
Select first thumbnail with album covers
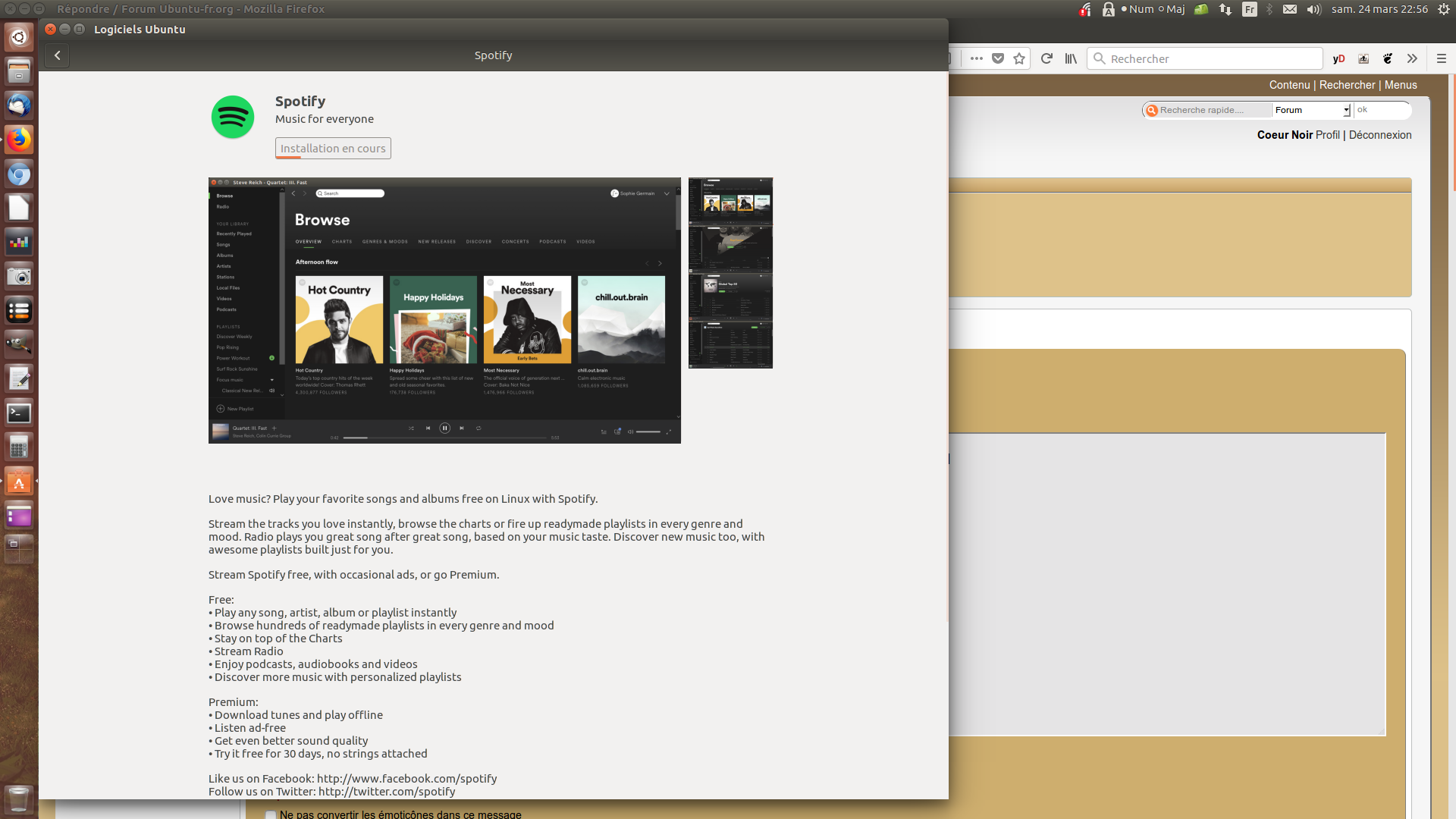pyautogui.click(x=730, y=201)
